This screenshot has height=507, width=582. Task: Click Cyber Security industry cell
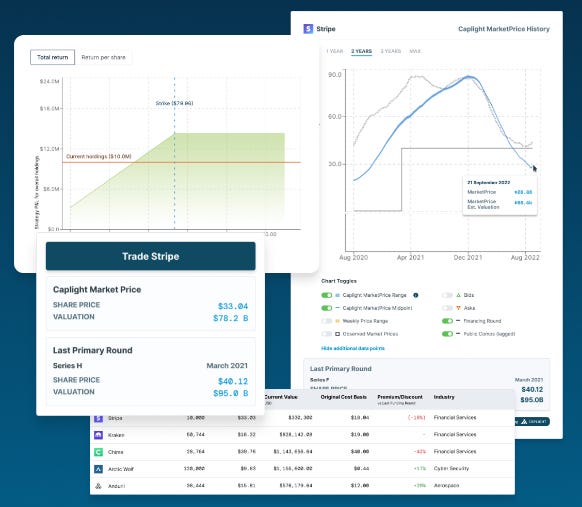pyautogui.click(x=451, y=468)
